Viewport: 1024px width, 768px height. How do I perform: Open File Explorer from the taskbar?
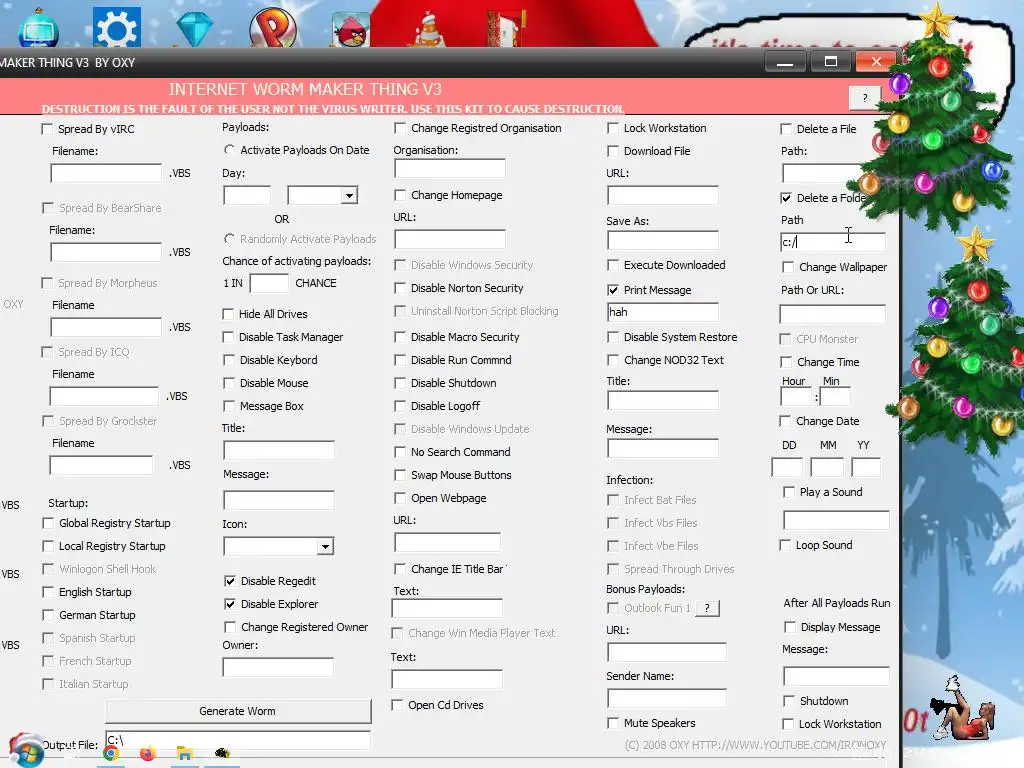185,754
